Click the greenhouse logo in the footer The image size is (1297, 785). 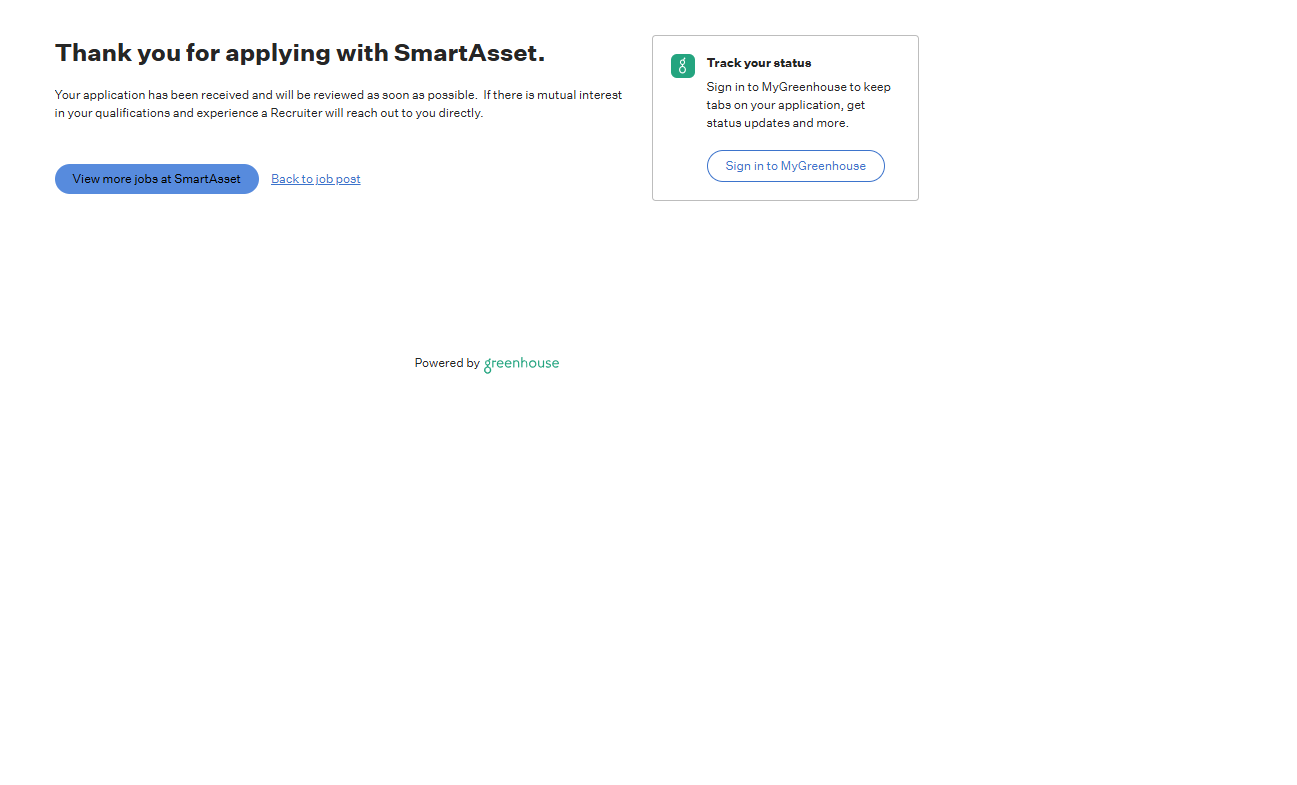tap(521, 364)
